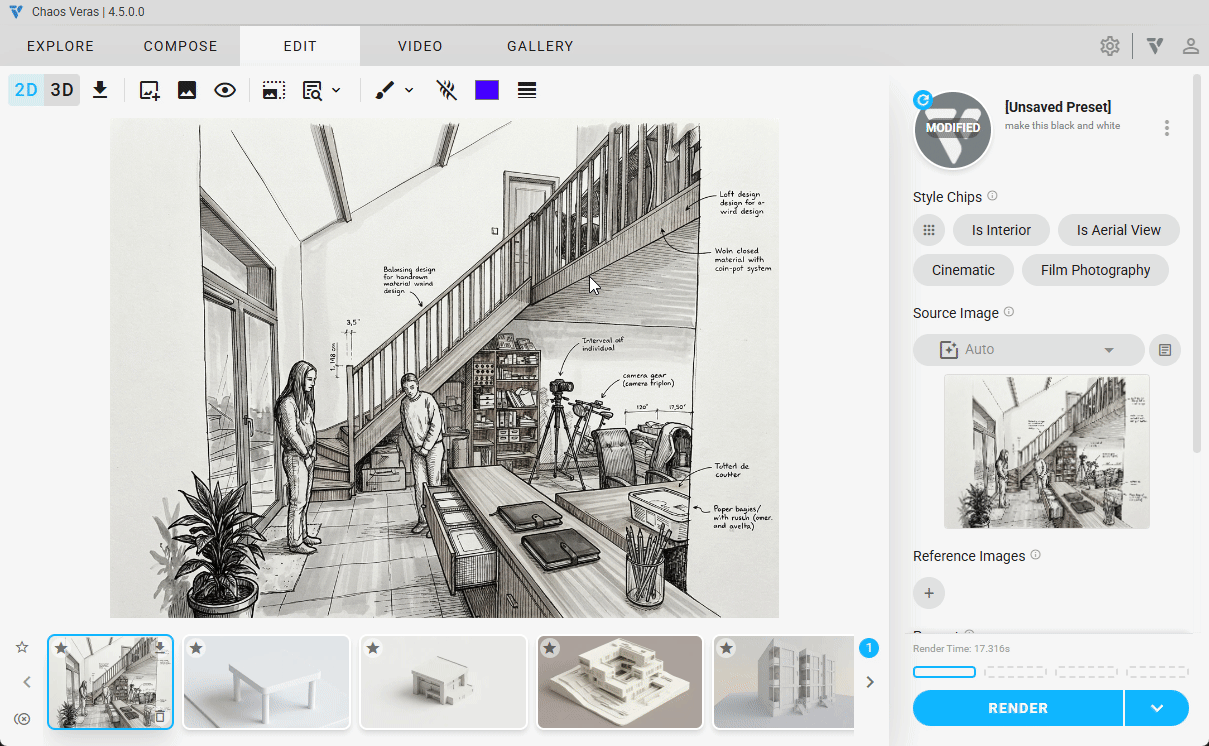This screenshot has height=746, width=1209.
Task: Toggle the favorites star filter beside thumbnails
Action: (x=22, y=647)
